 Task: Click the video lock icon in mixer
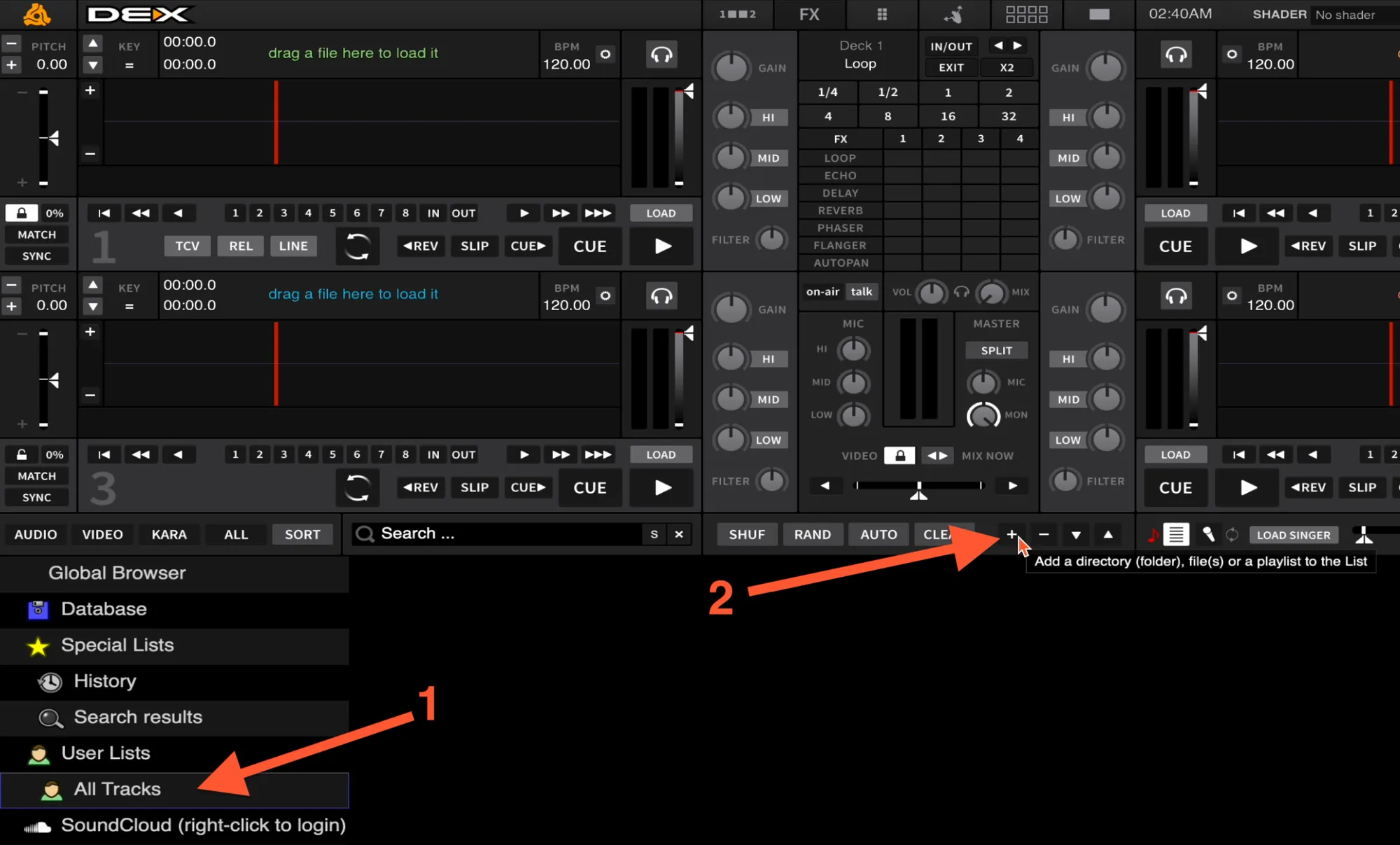(x=899, y=456)
